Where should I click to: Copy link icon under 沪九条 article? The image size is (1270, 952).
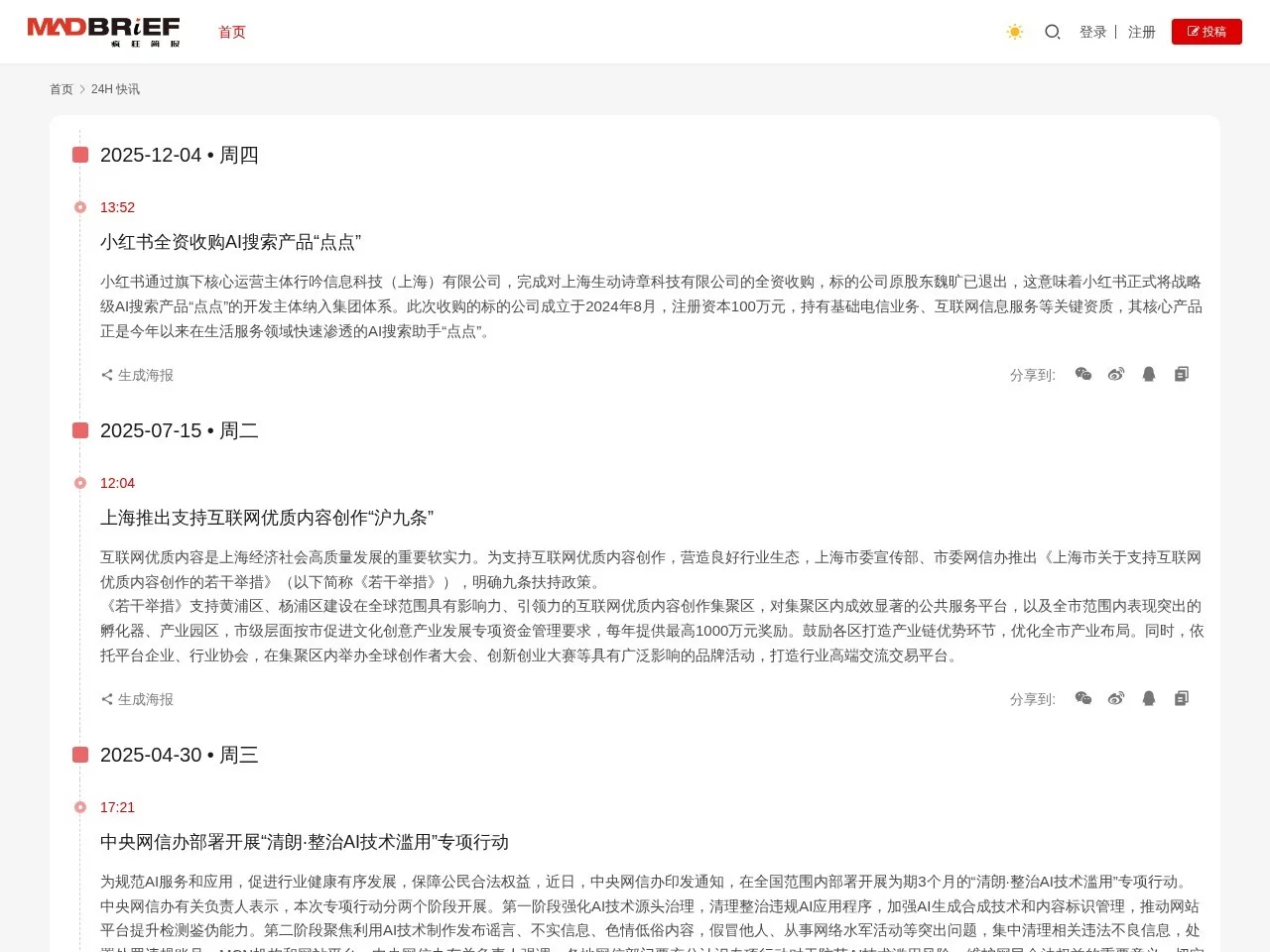pyautogui.click(x=1182, y=698)
